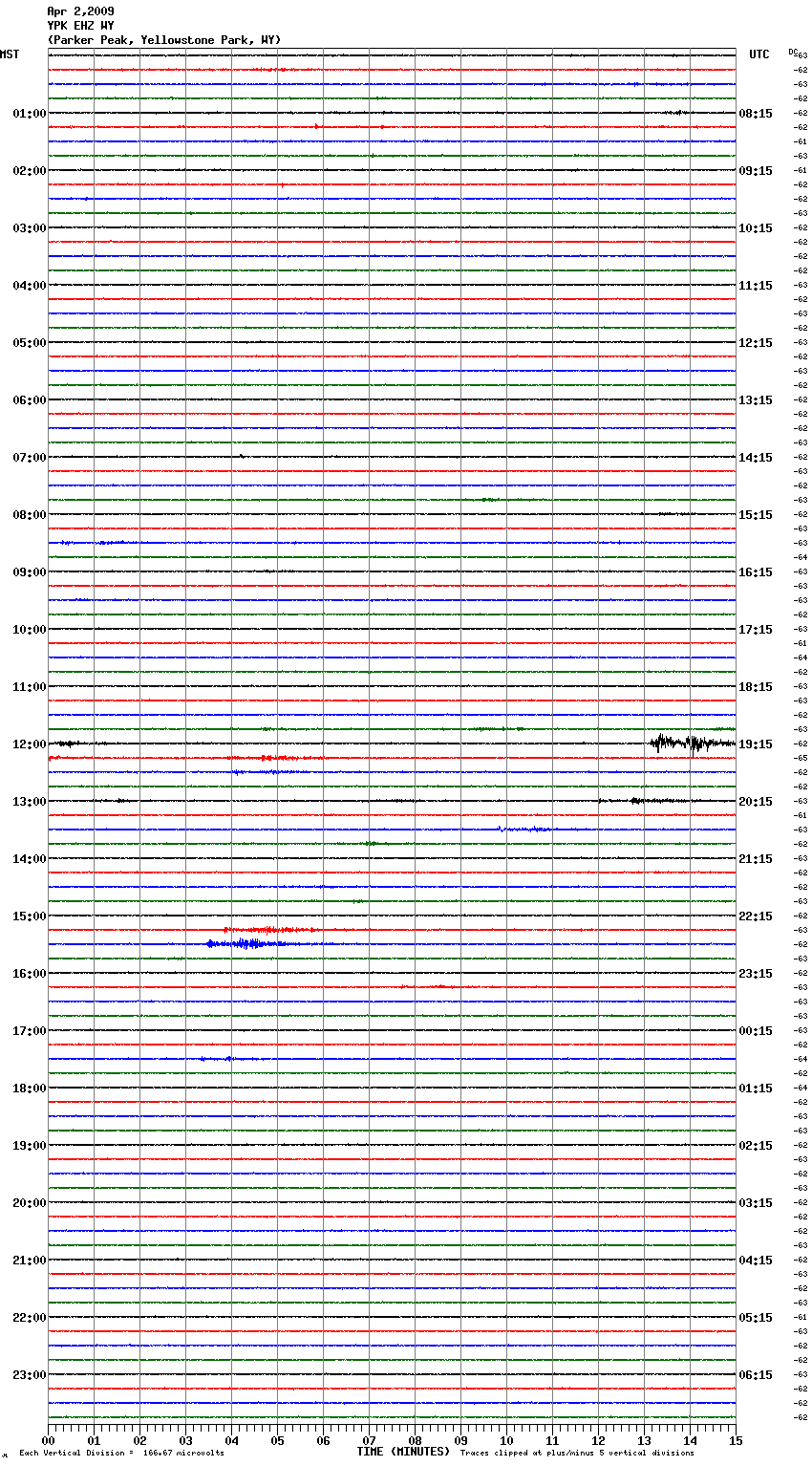Click the '02:00' MST time label
The height and width of the screenshot is (1466, 812).
point(30,171)
